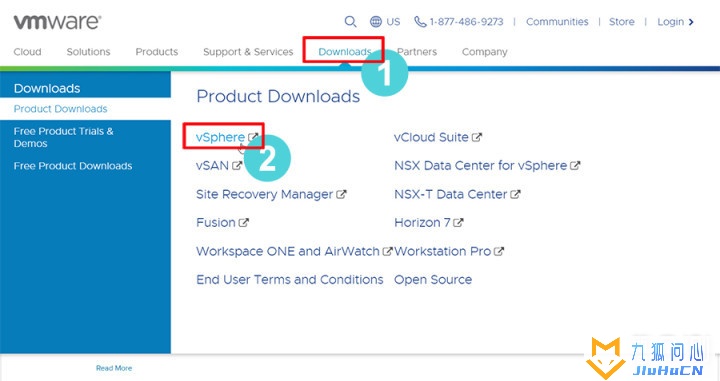720x381 pixels.
Task: Open the Solutions menu
Action: click(x=88, y=52)
